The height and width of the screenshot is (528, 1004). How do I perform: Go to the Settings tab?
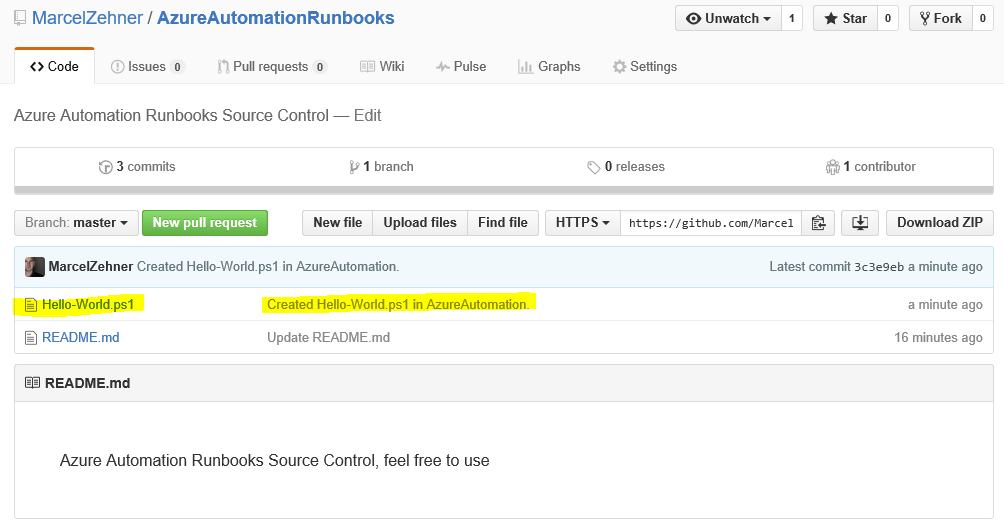(x=645, y=67)
